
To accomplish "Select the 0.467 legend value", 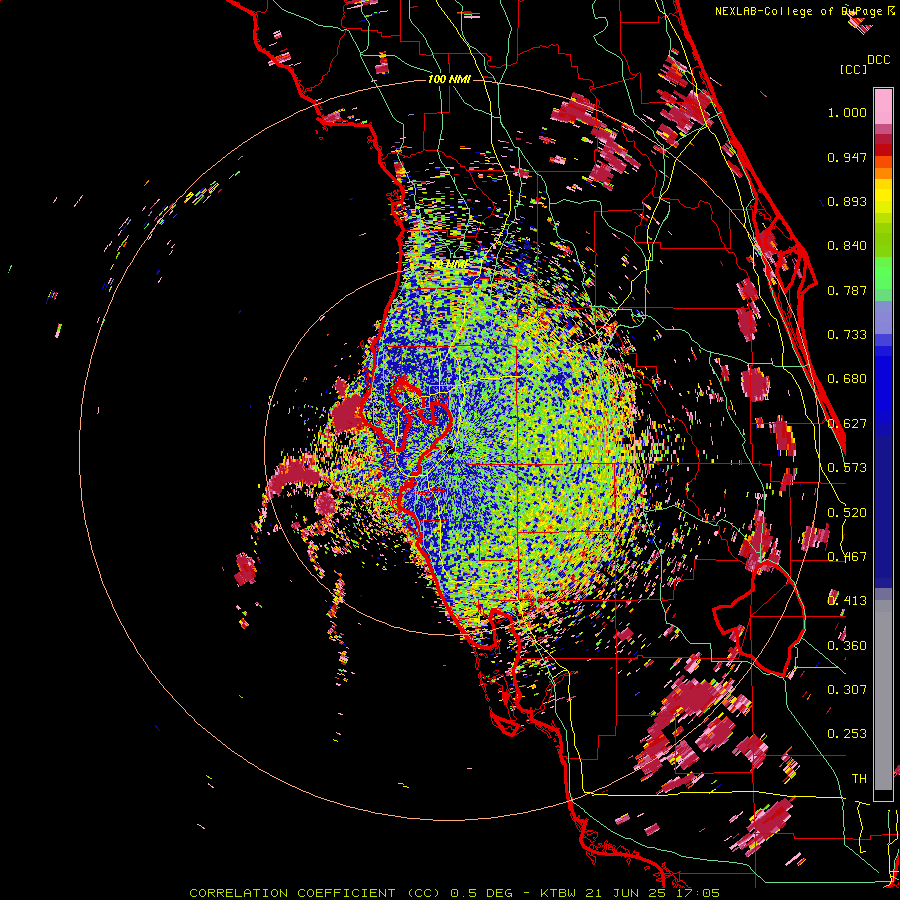I will pyautogui.click(x=847, y=557).
